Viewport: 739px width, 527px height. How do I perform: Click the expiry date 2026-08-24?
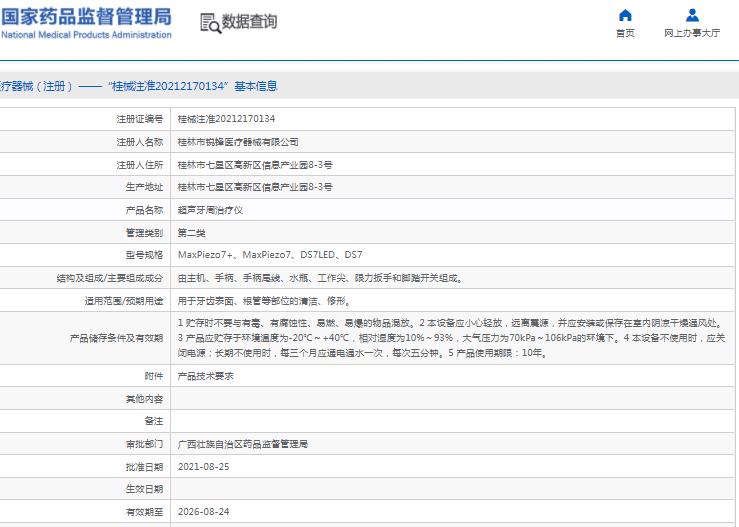203,511
